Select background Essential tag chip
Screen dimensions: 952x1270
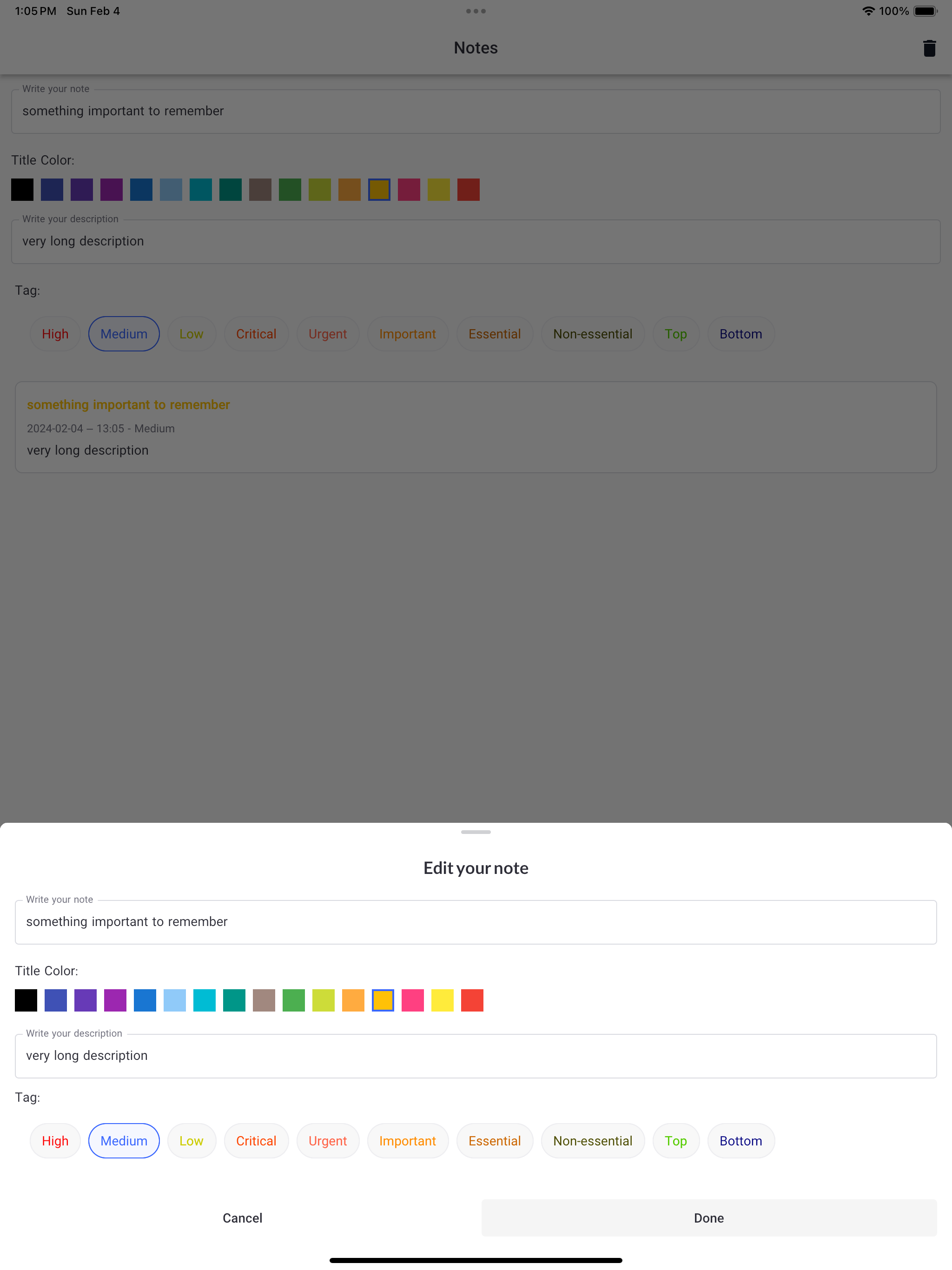(495, 334)
